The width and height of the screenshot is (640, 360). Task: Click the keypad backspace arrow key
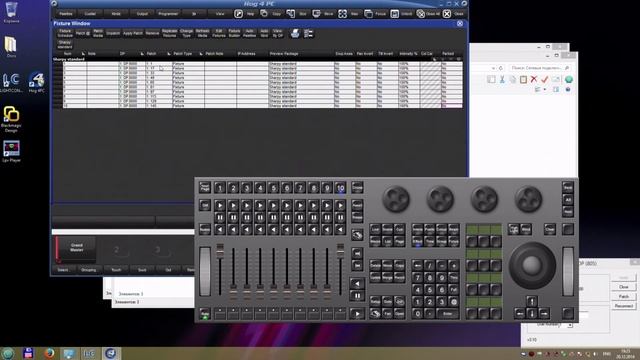click(417, 265)
